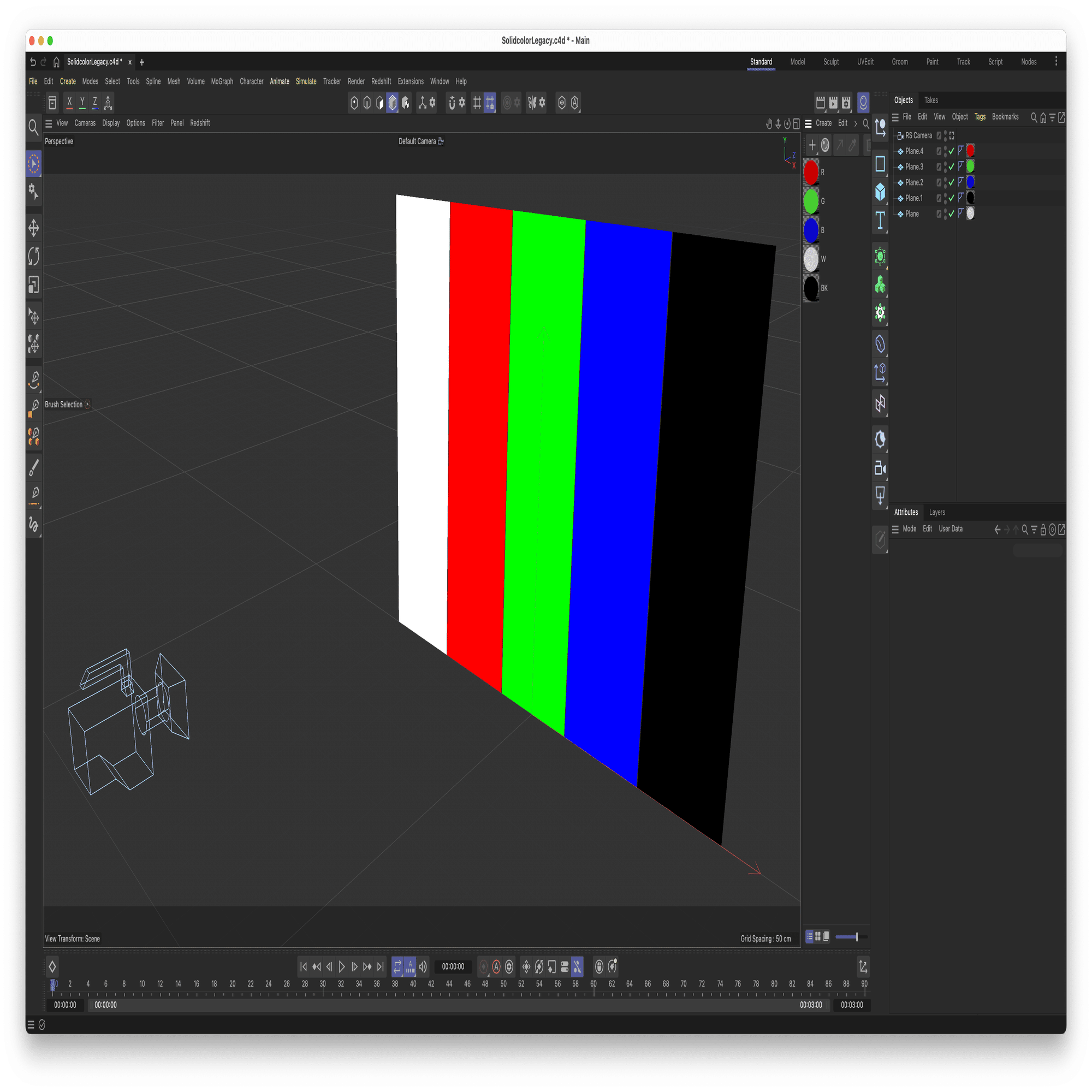The image size is (1092, 1092).
Task: Open the Cameras menu in the viewport
Action: 85,123
